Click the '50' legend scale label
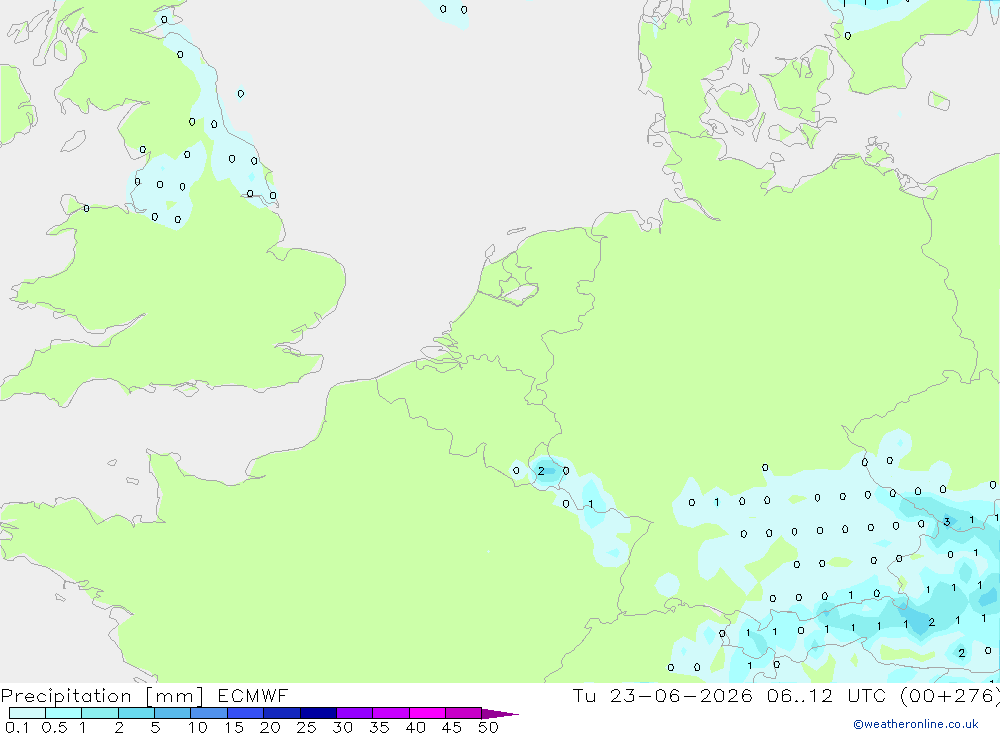Image resolution: width=1000 pixels, height=733 pixels. [489, 727]
